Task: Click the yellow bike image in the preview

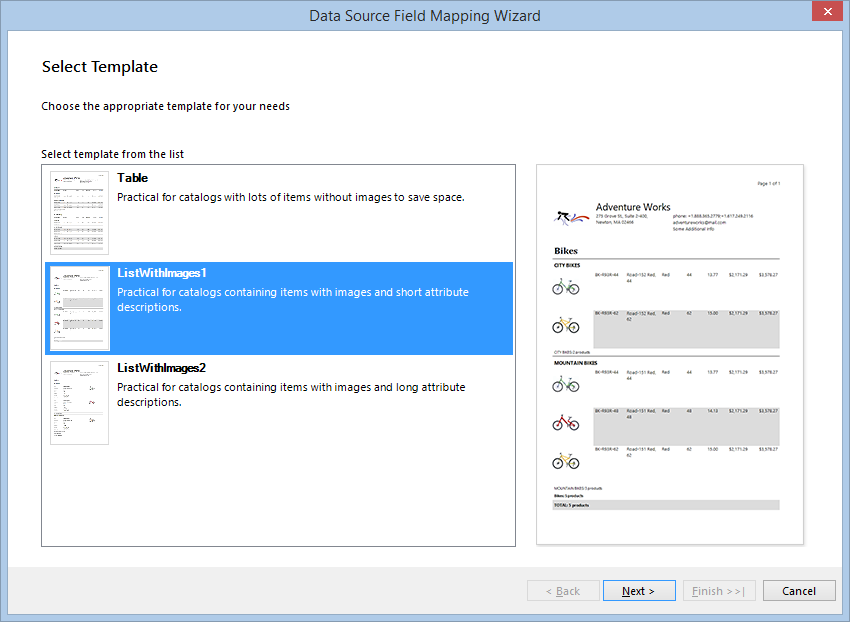Action: (x=567, y=325)
